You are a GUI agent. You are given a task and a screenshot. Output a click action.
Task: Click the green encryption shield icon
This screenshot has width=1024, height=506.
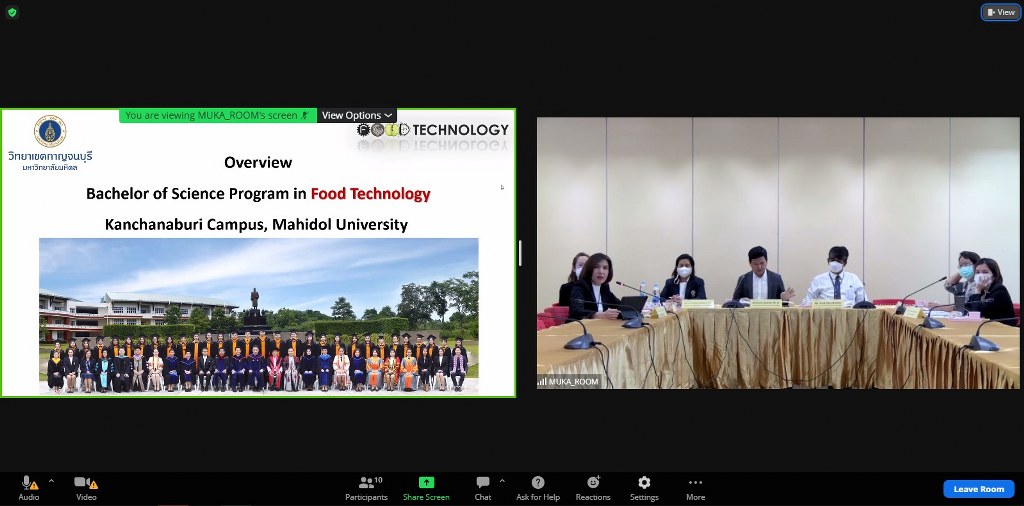click(12, 12)
